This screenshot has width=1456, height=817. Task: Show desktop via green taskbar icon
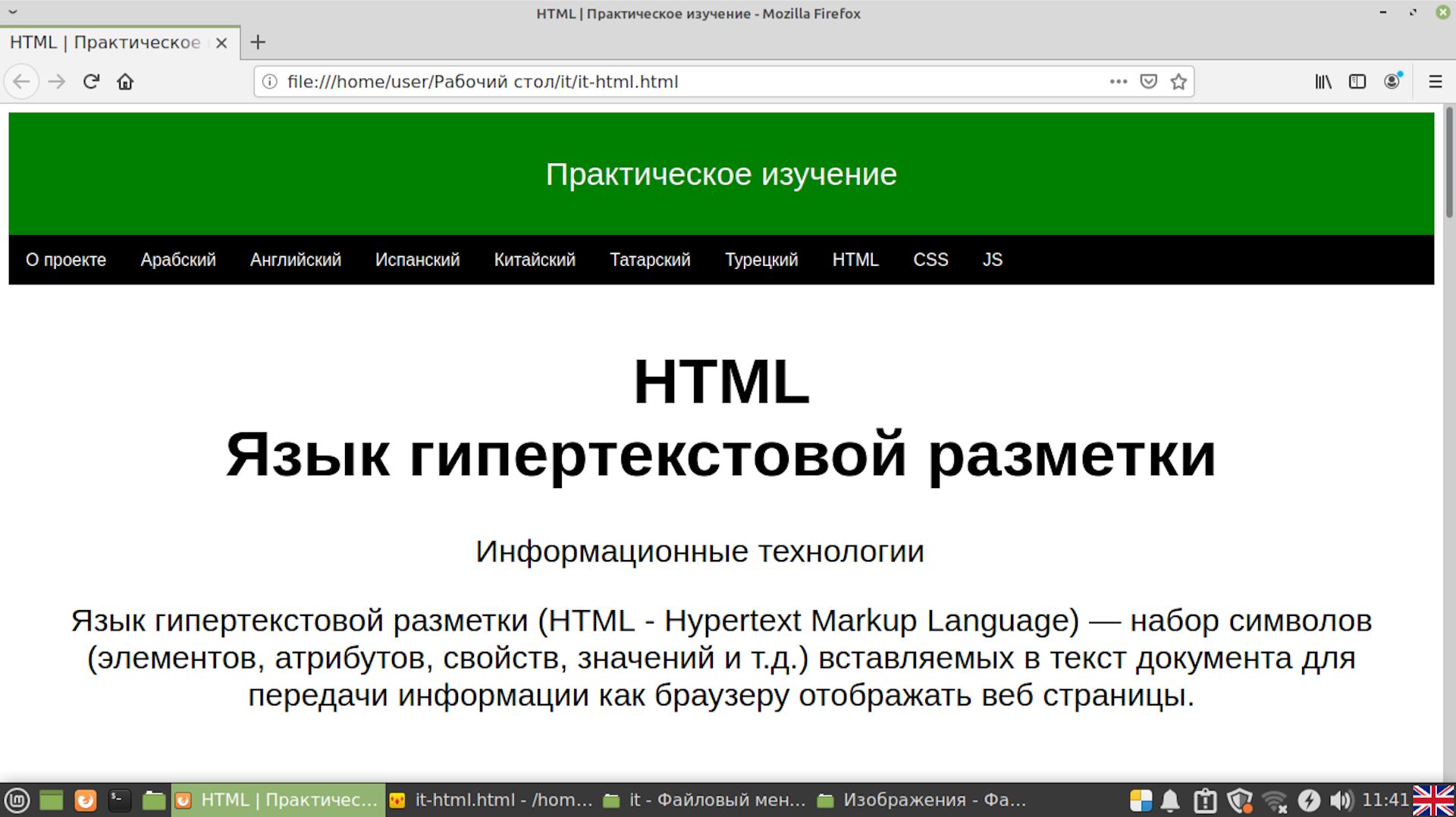(51, 800)
